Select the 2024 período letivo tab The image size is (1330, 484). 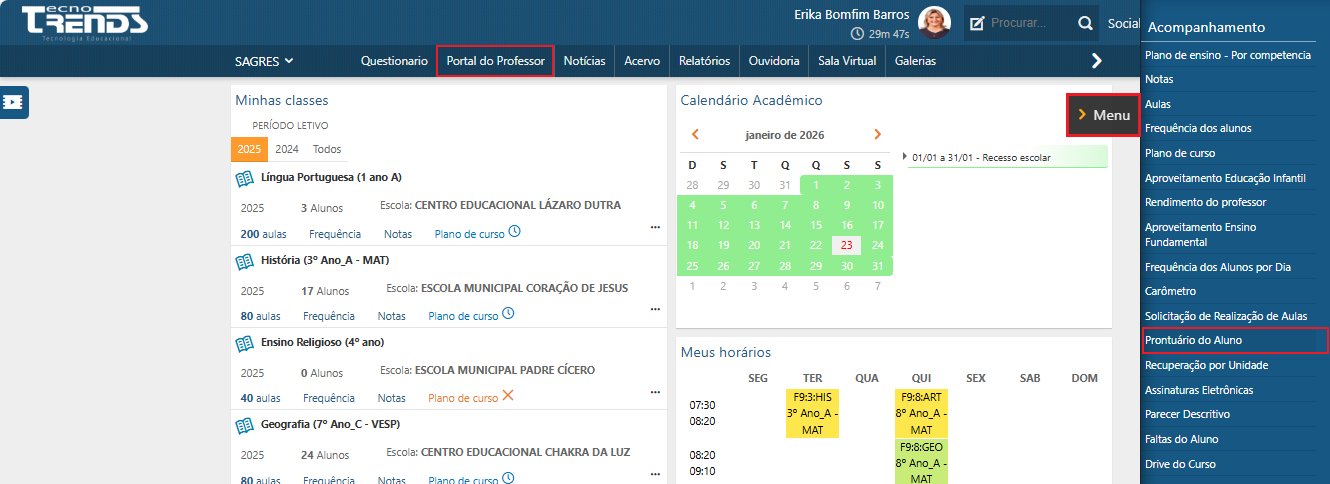click(287, 149)
